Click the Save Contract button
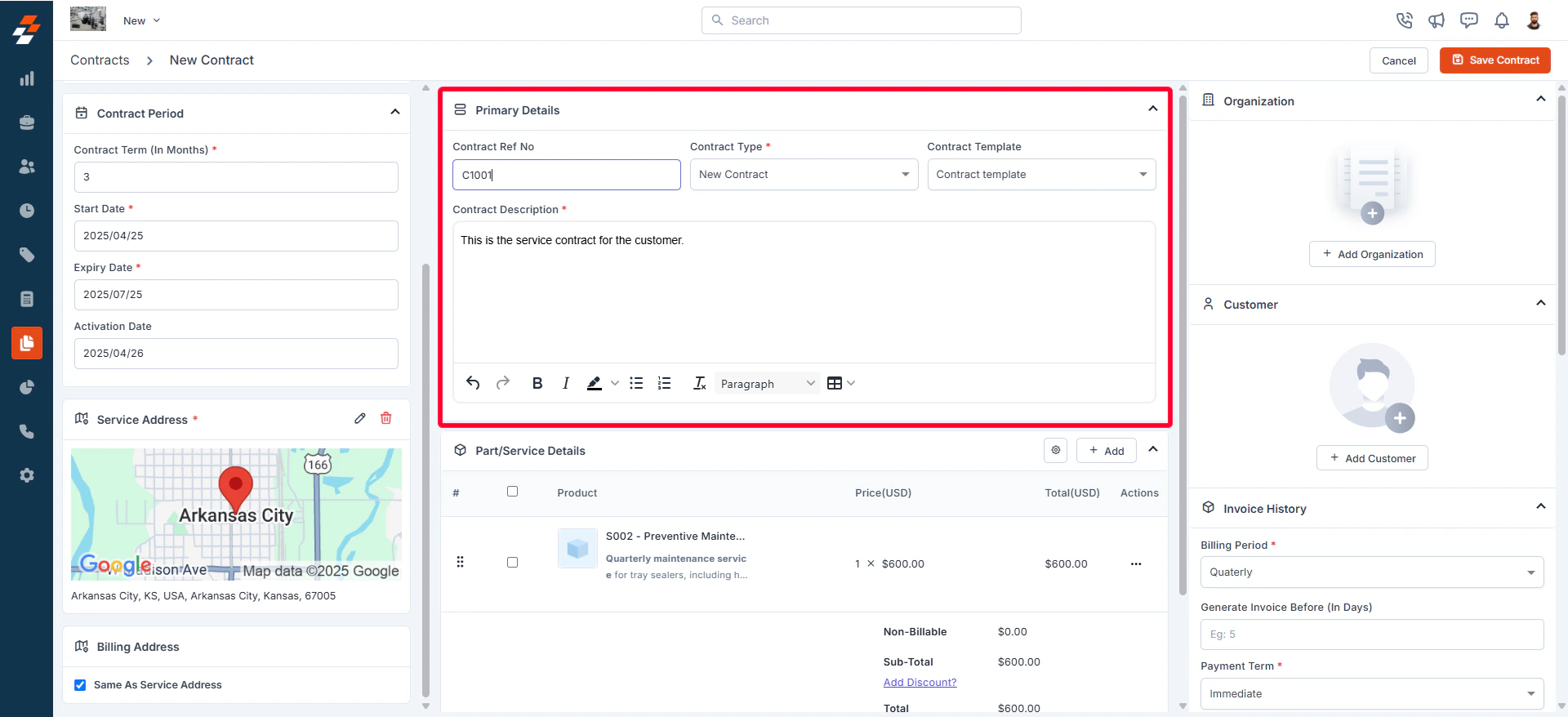Viewport: 1568px width, 717px height. coord(1494,60)
